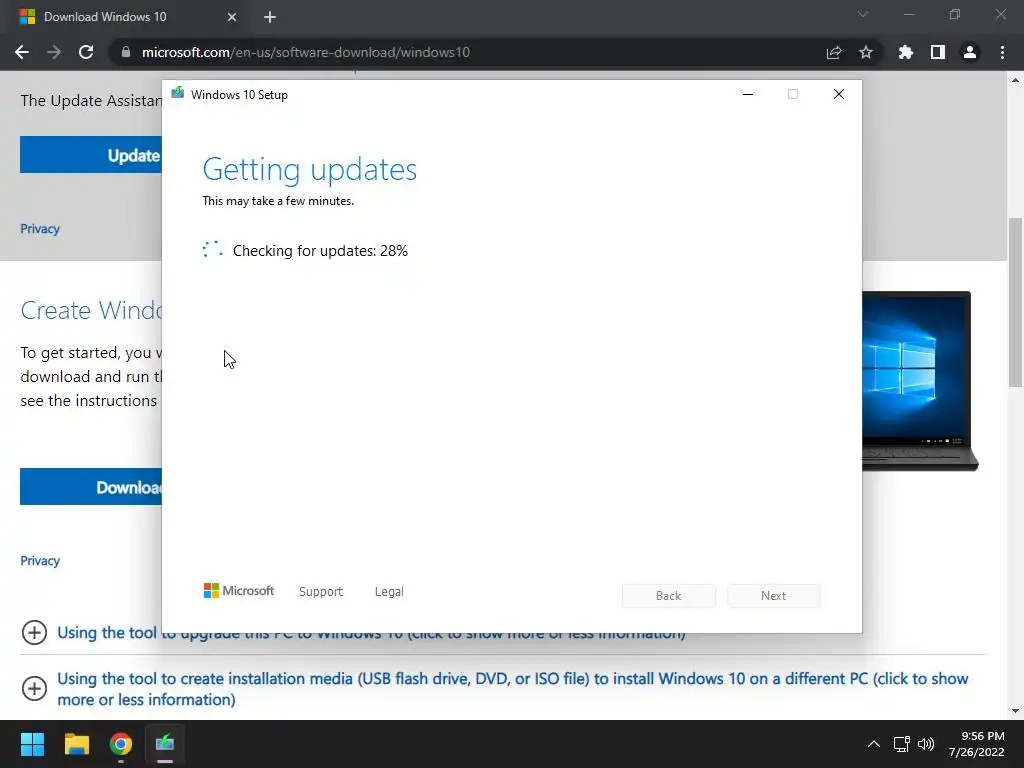Click 'Checking for updates: 28%' text
Viewport: 1024px width, 768px height.
click(320, 251)
